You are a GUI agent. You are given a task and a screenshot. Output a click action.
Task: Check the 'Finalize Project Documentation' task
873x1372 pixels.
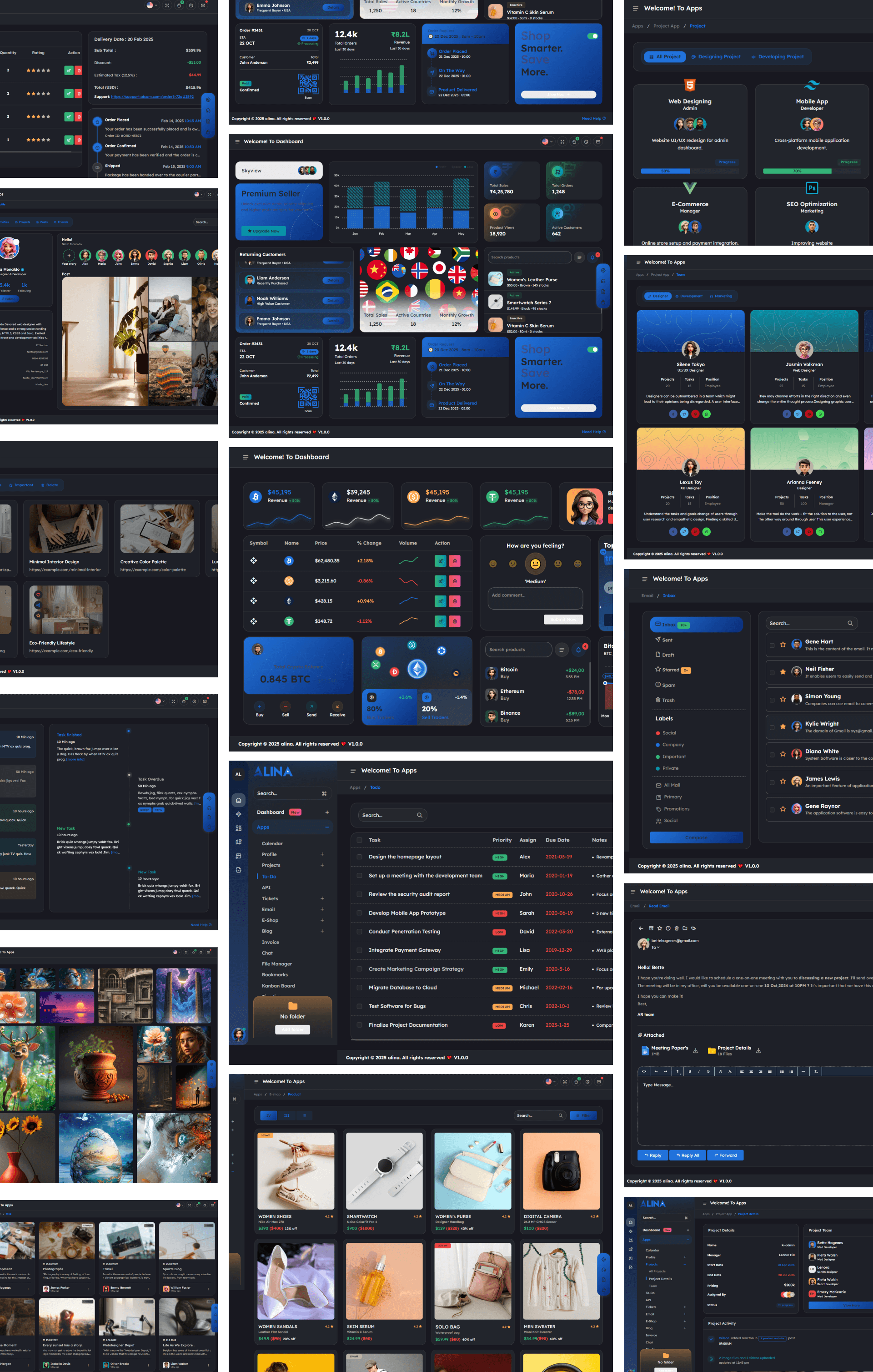[359, 1025]
